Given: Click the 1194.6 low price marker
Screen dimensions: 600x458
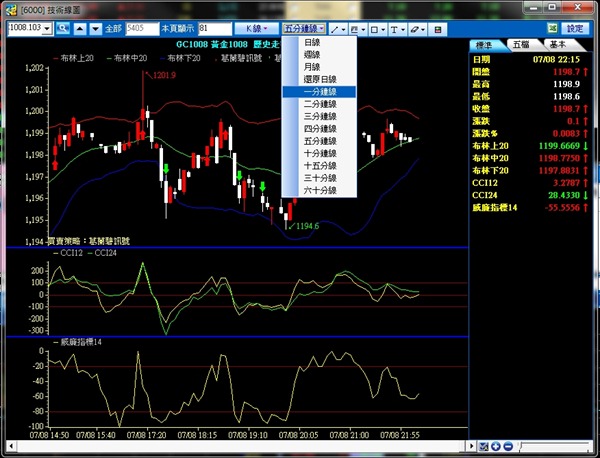Looking at the screenshot, I should tap(307, 226).
